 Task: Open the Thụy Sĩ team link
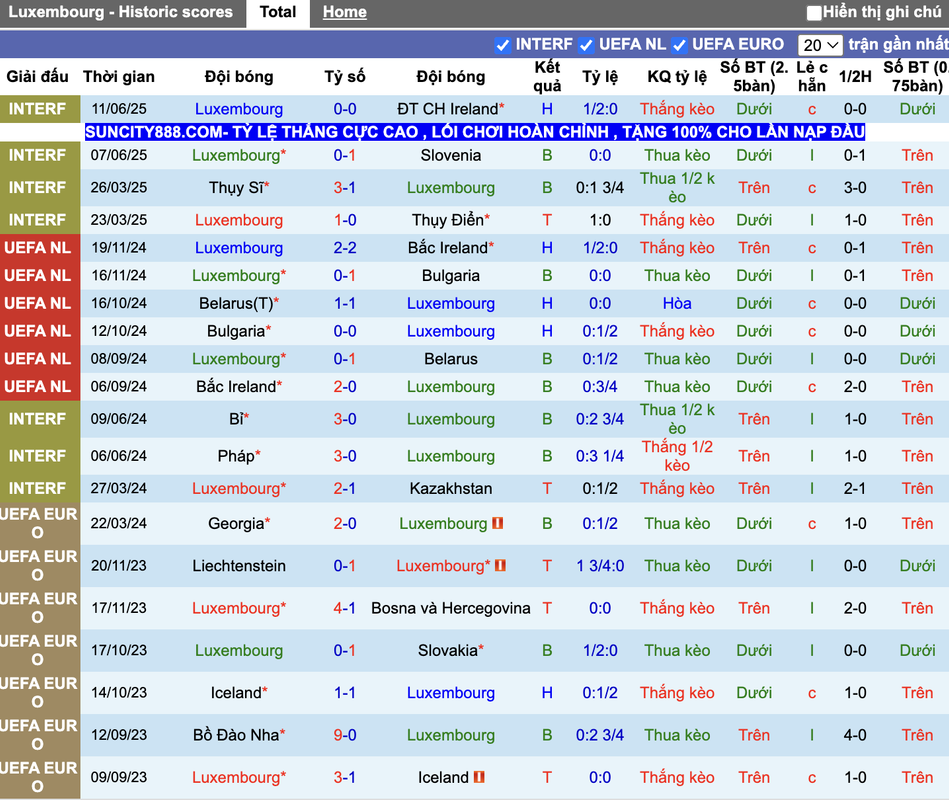(x=238, y=188)
